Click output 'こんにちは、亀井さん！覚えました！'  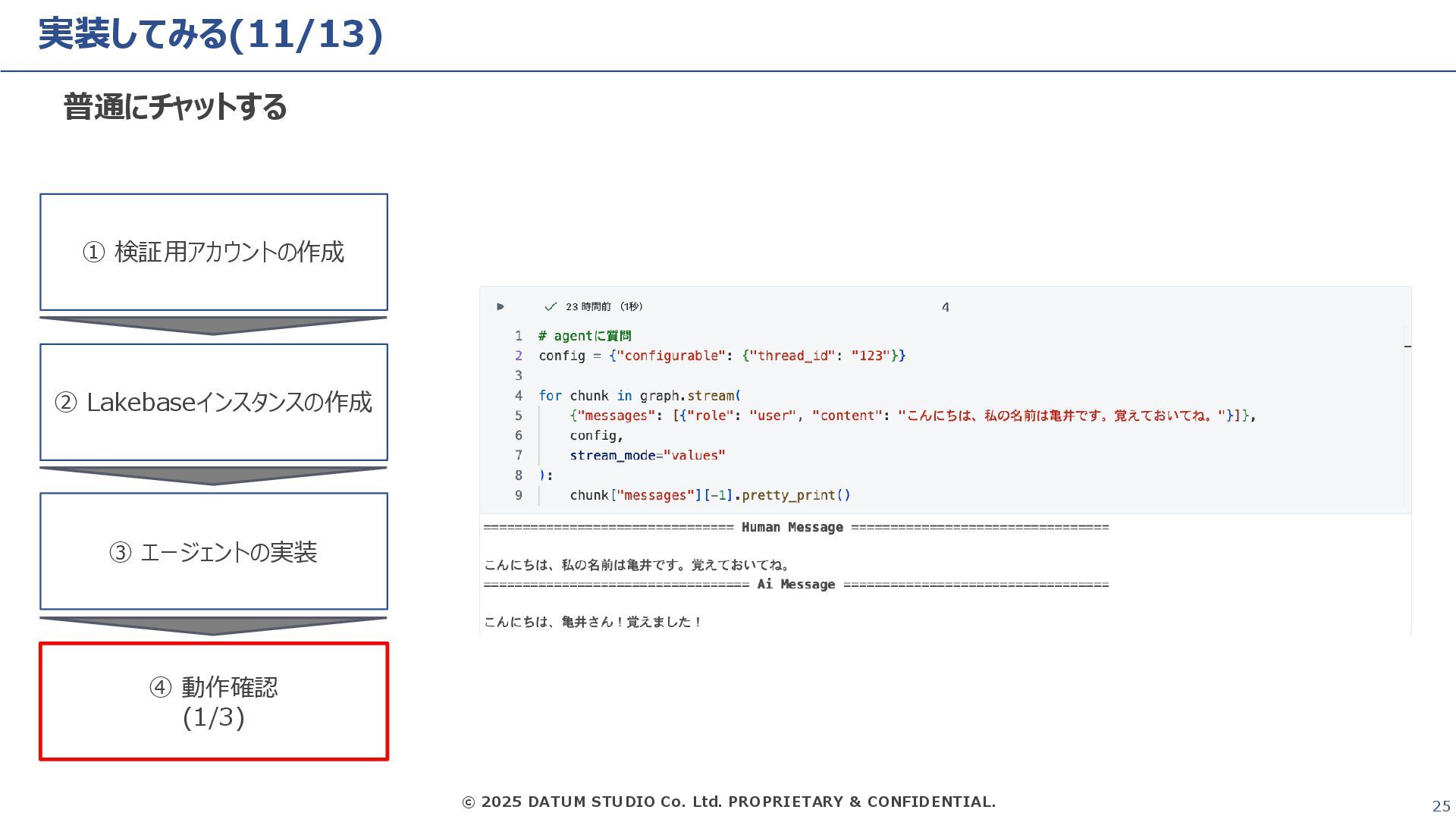593,622
